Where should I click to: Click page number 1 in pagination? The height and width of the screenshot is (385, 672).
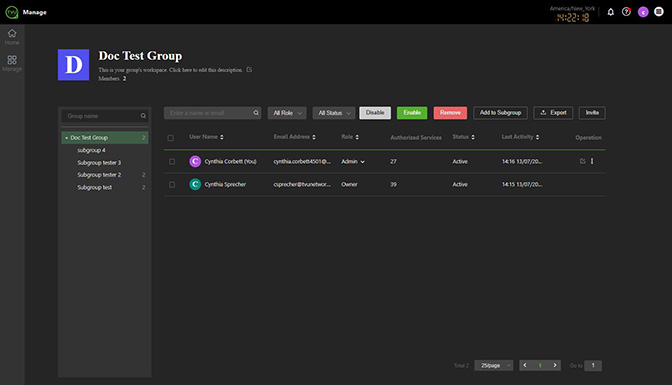[540, 365]
